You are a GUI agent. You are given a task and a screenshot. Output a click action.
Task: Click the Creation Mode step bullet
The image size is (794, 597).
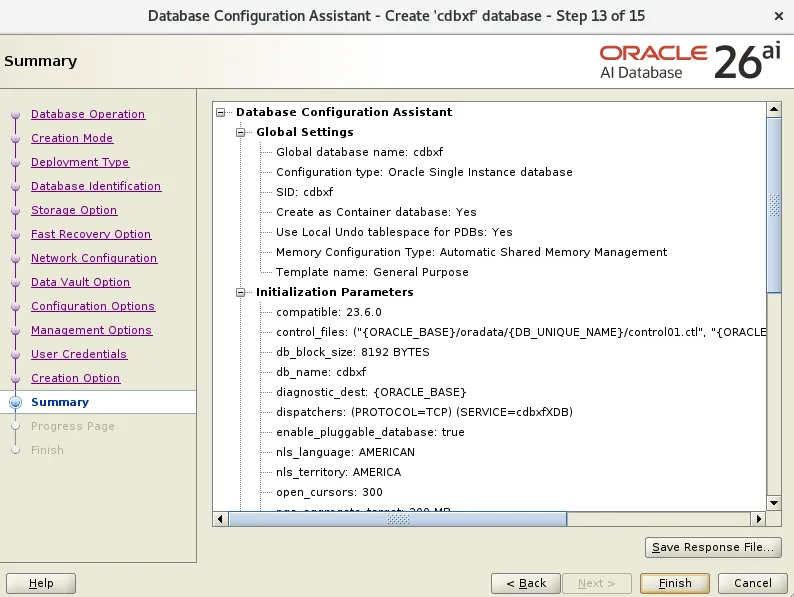[x=16, y=138]
